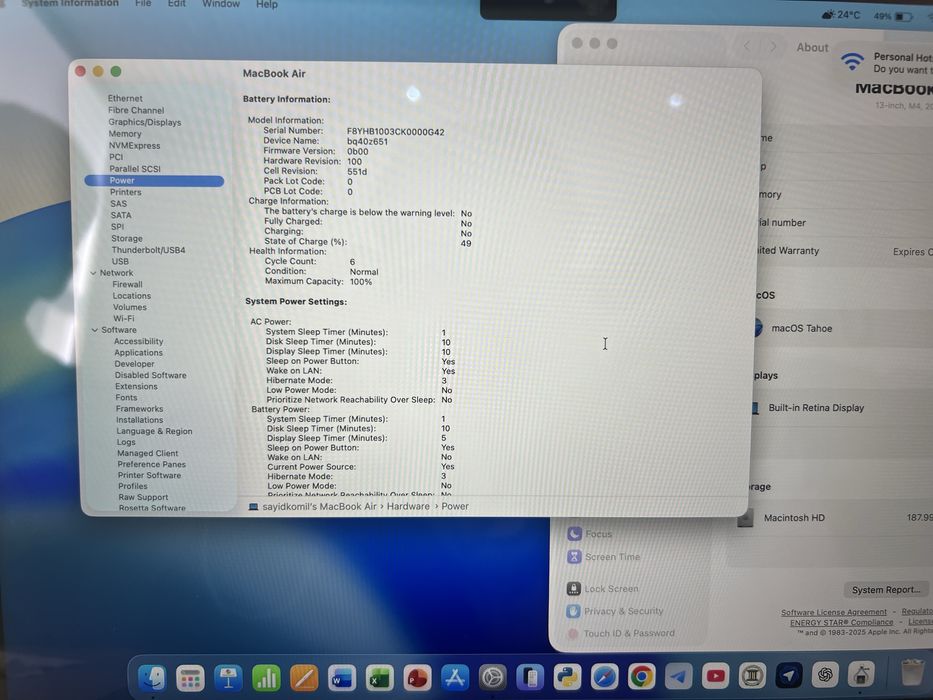Image resolution: width=933 pixels, height=700 pixels.
Task: Launch Python icon in the Dock
Action: pos(568,677)
